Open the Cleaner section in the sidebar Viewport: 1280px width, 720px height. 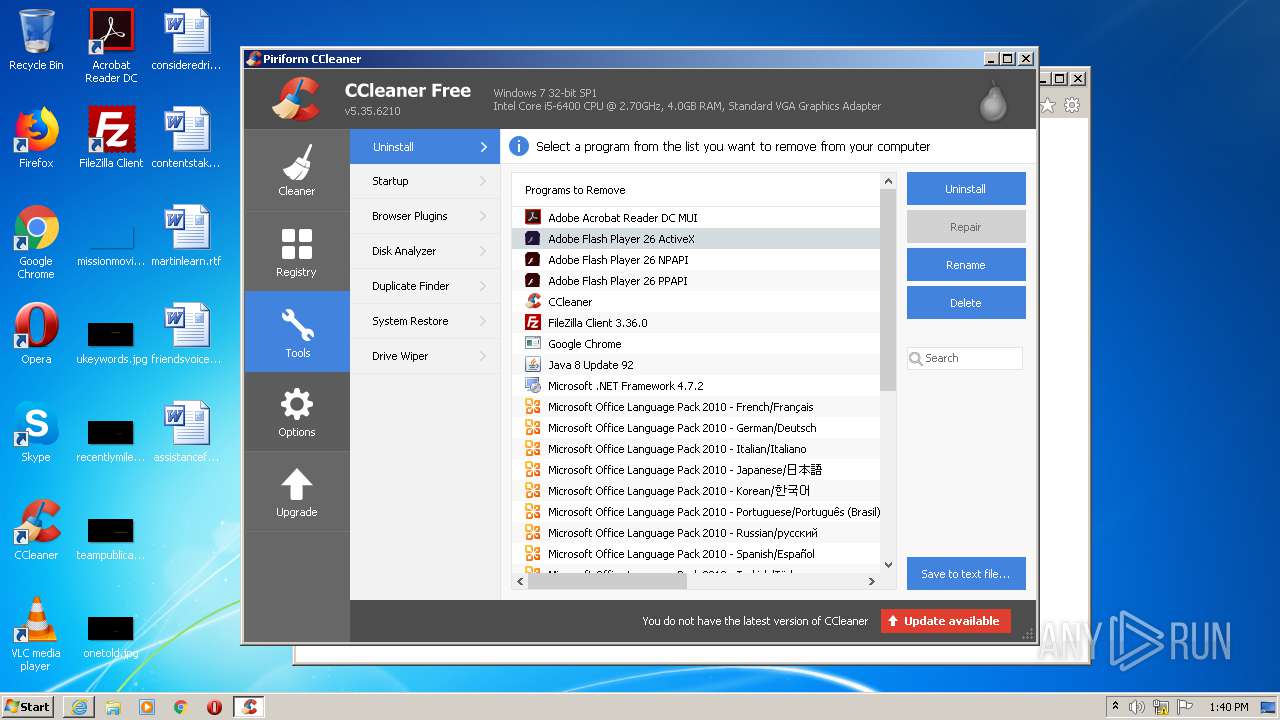point(297,169)
